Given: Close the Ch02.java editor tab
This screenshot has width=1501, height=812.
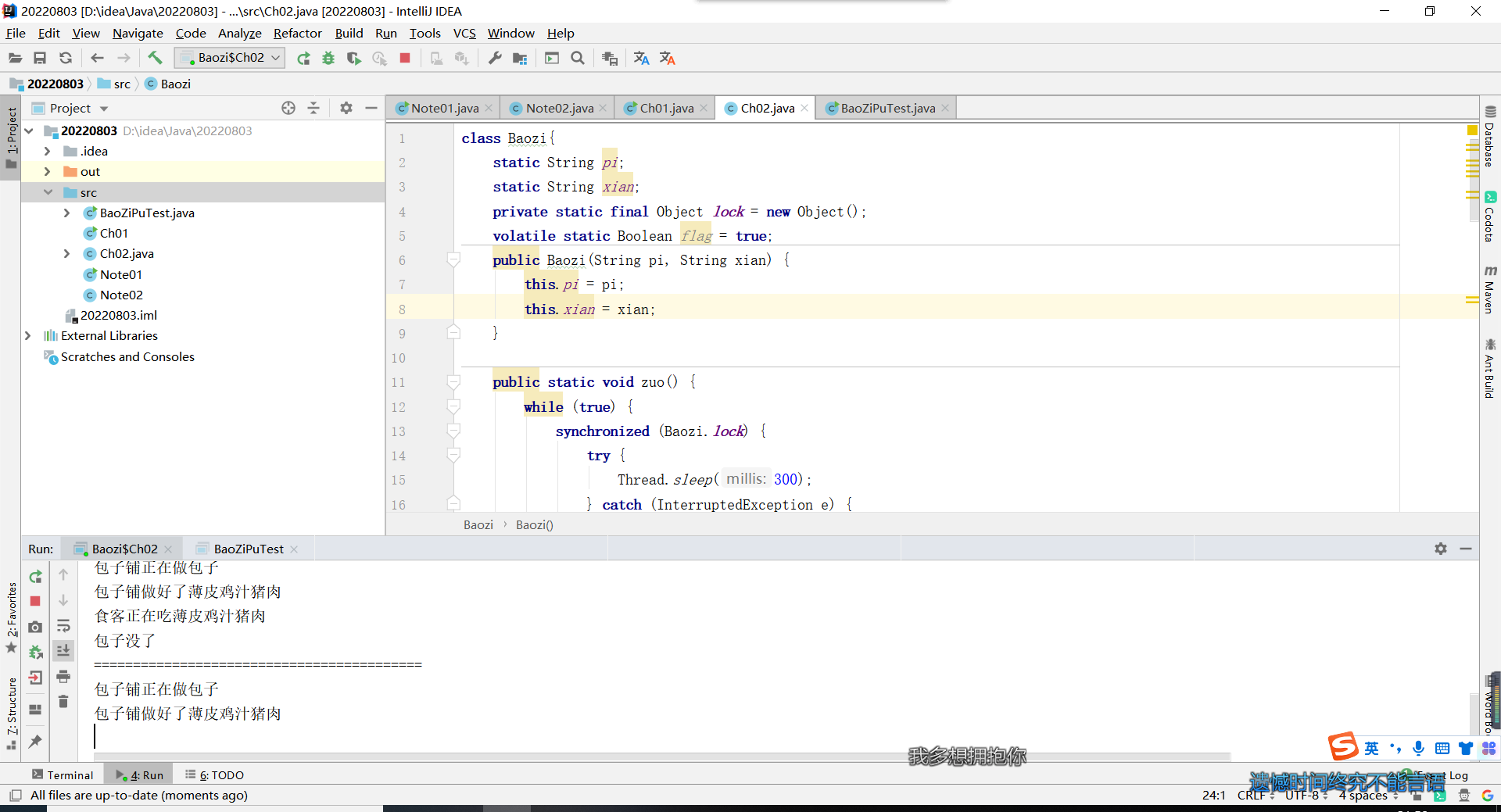Looking at the screenshot, I should click(804, 108).
